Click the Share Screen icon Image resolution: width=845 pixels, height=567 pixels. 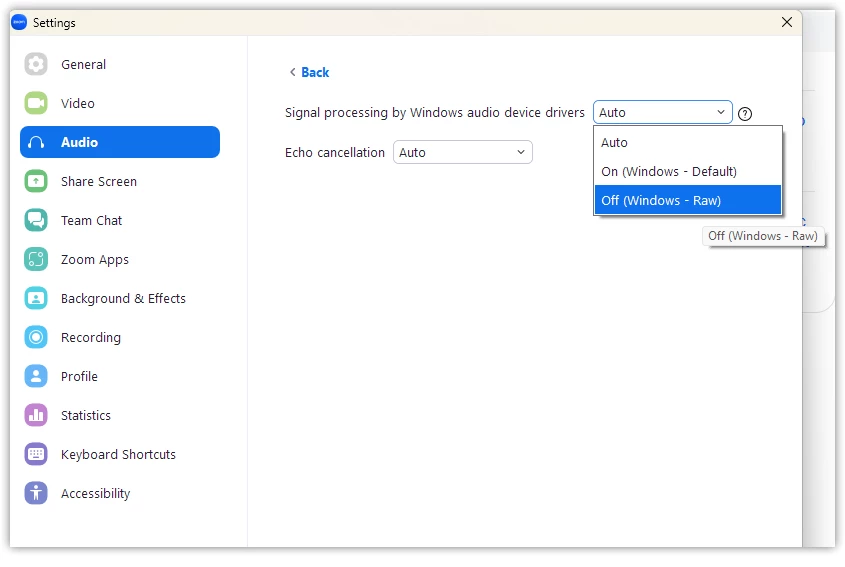click(x=36, y=182)
